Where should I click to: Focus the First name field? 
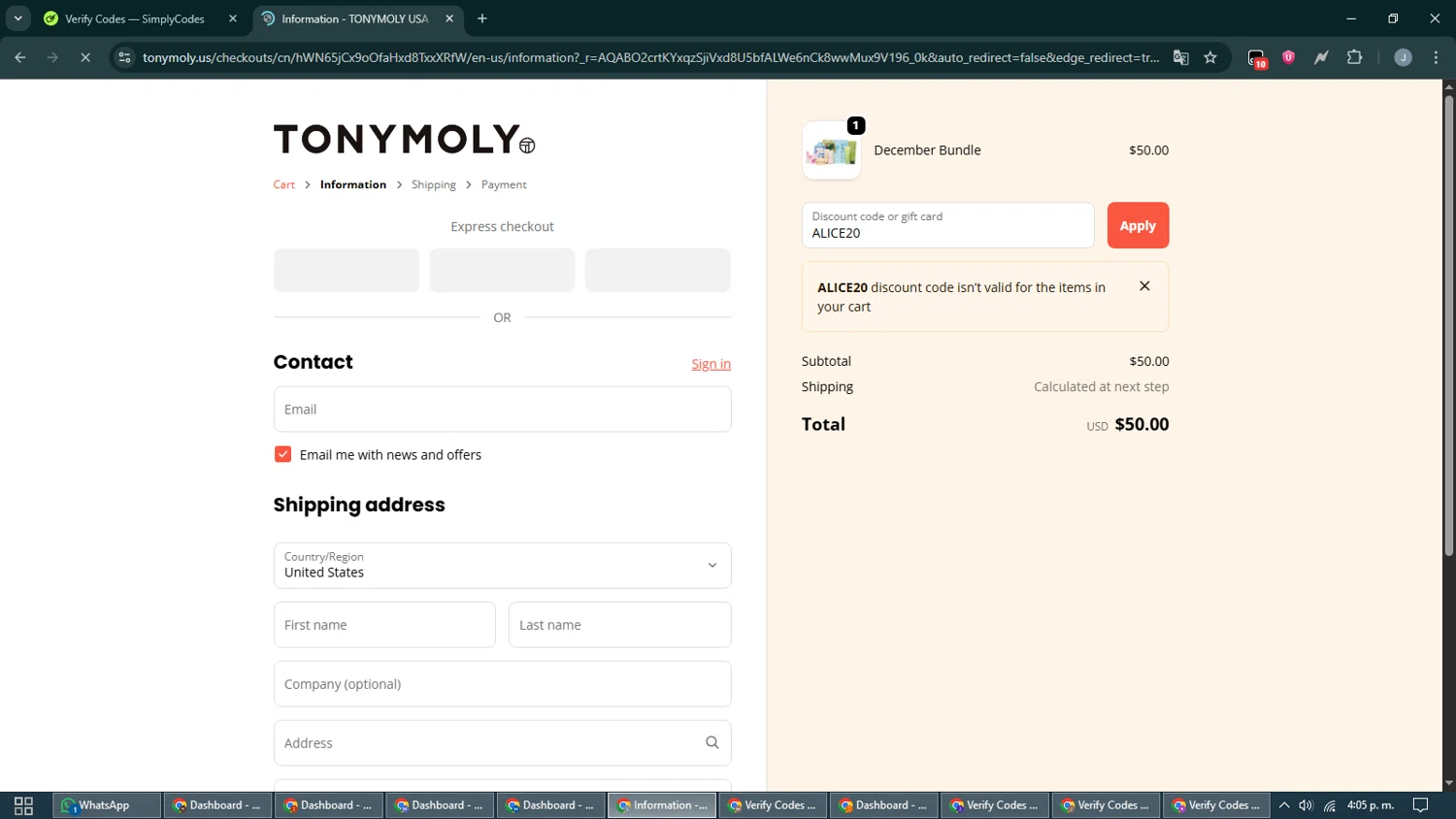pyautogui.click(x=384, y=625)
